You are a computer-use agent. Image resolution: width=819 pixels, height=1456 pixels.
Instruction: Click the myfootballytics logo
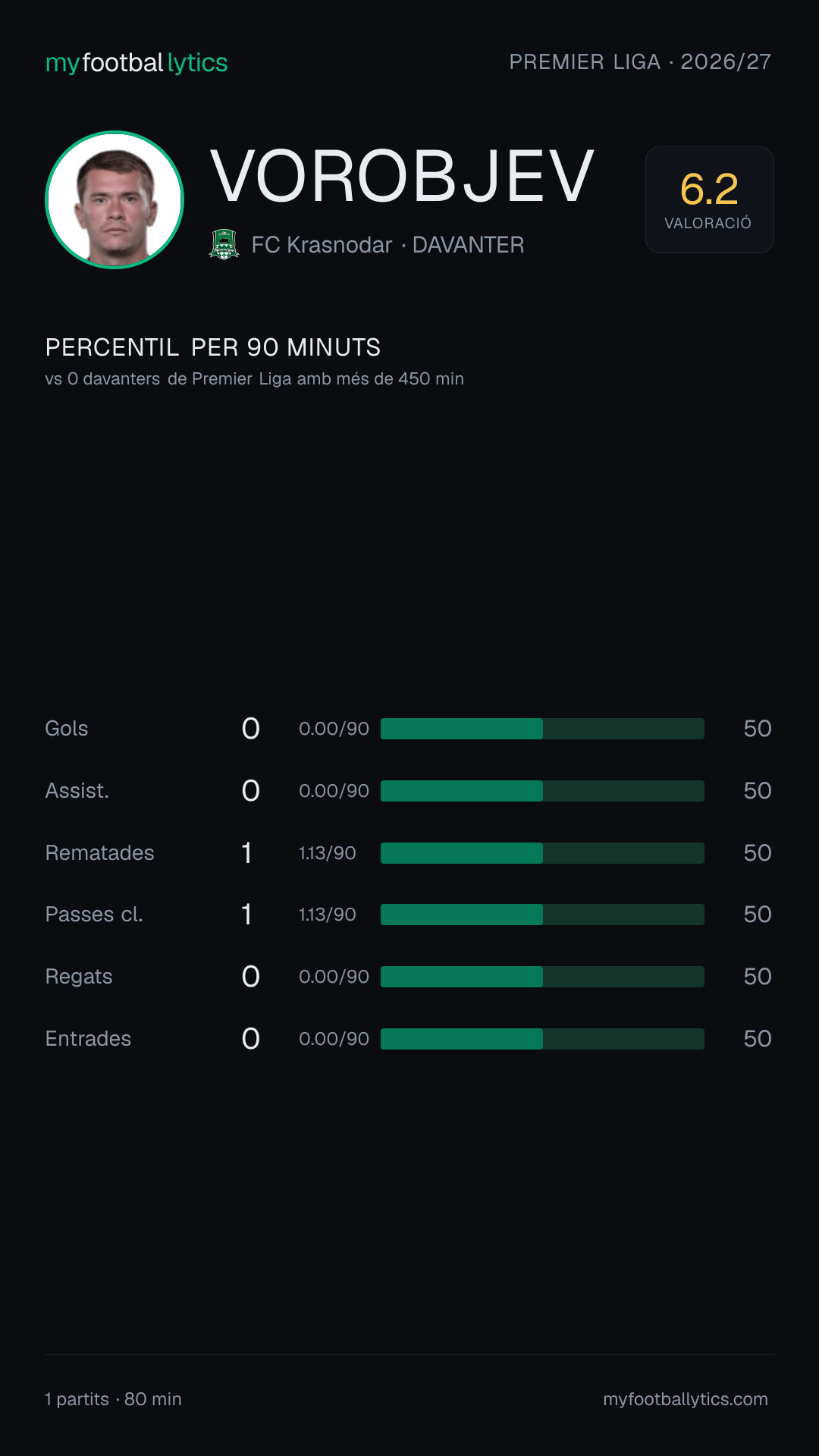[x=136, y=63]
